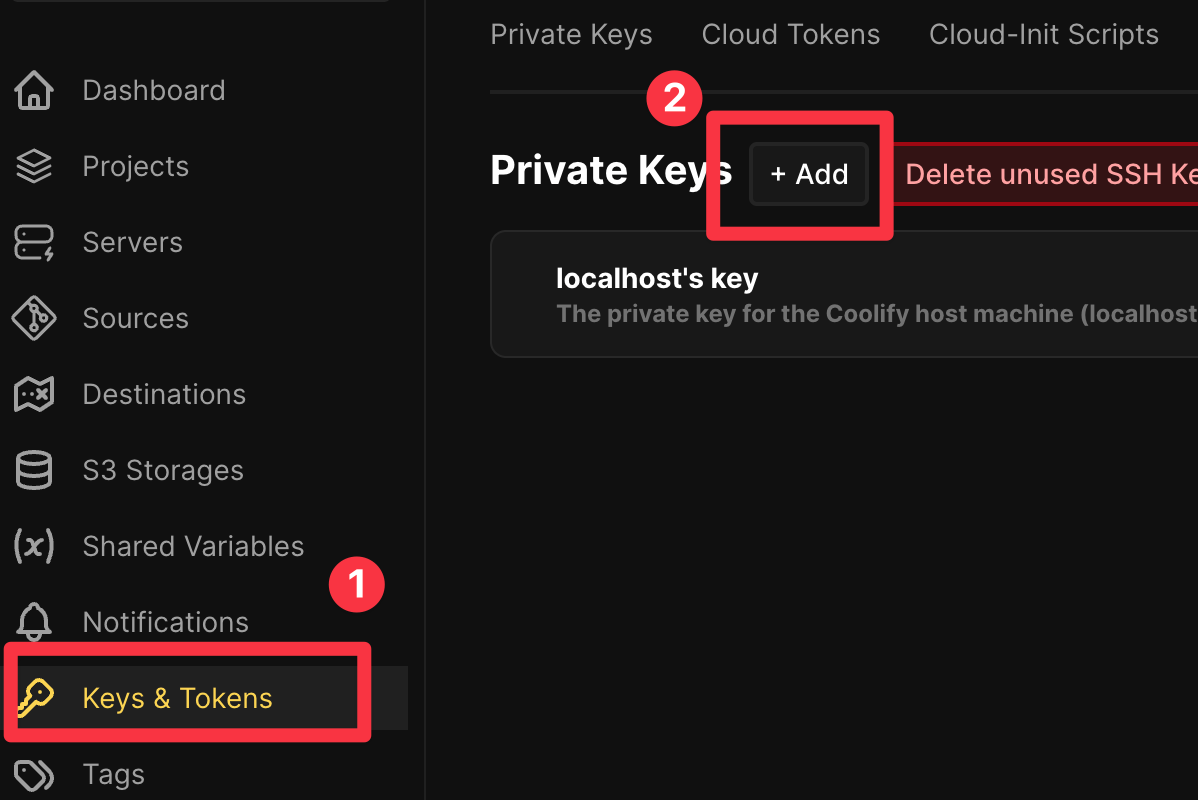Choose the Dashboard text label in sidebar
1198x800 pixels.
pos(153,91)
